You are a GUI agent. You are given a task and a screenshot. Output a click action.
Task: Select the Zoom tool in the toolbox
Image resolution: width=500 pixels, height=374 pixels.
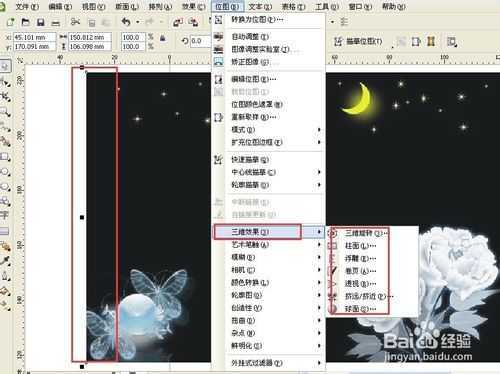[x=5, y=112]
